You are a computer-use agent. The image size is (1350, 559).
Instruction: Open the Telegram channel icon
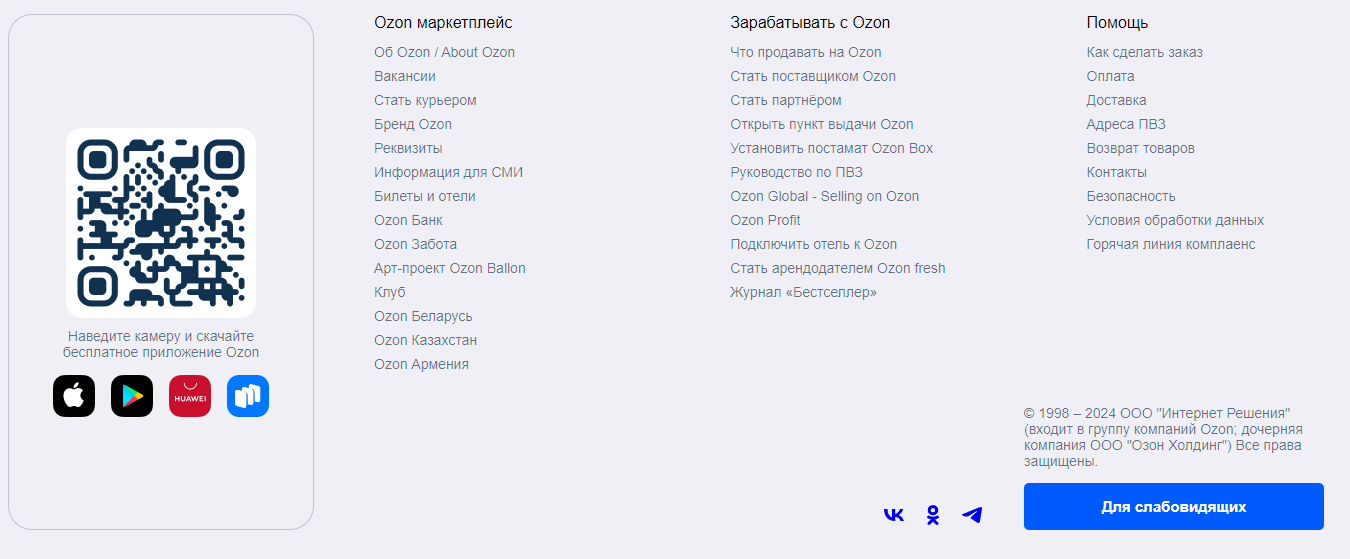tap(972, 515)
